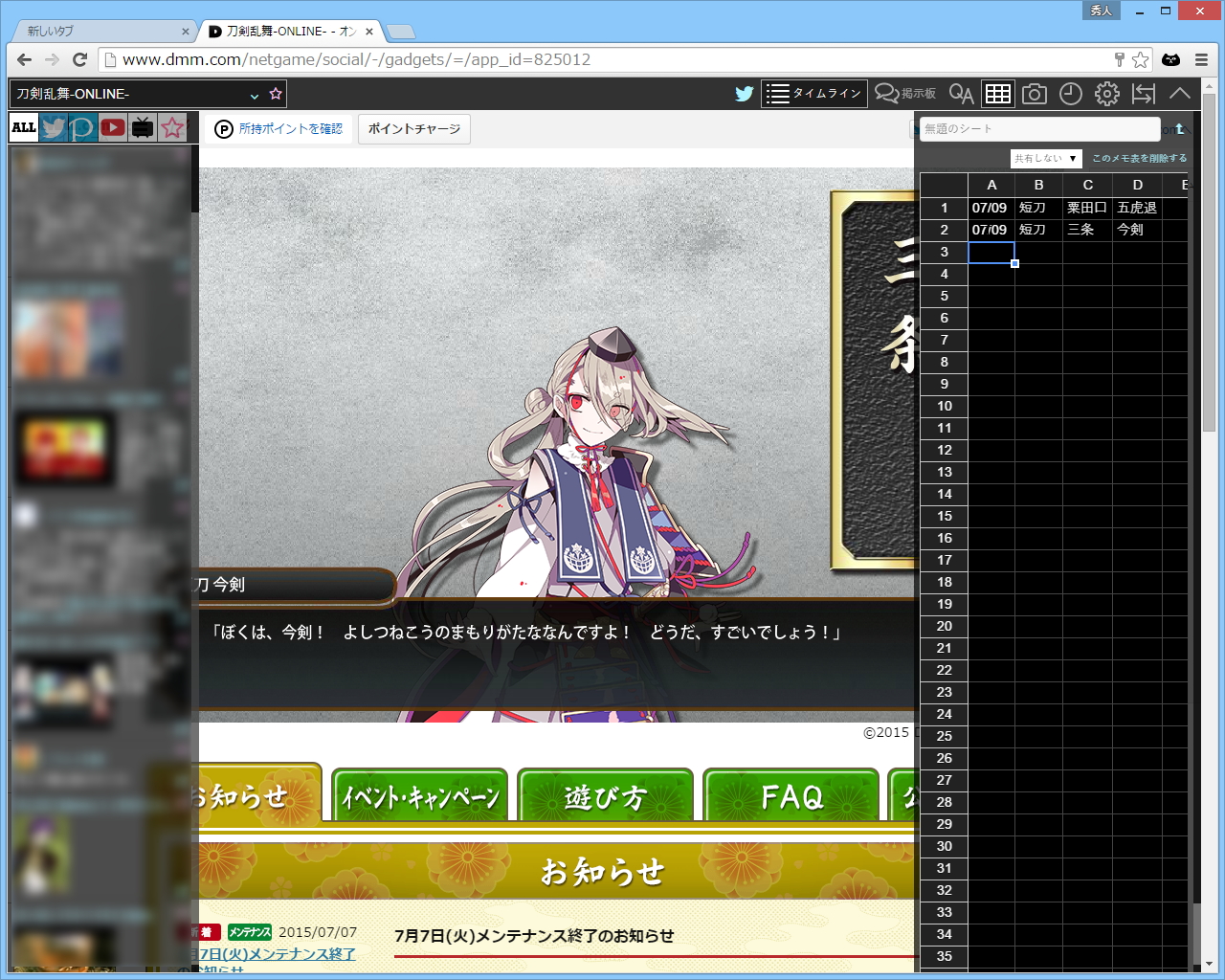Click the ポイントチャージ button

414,129
